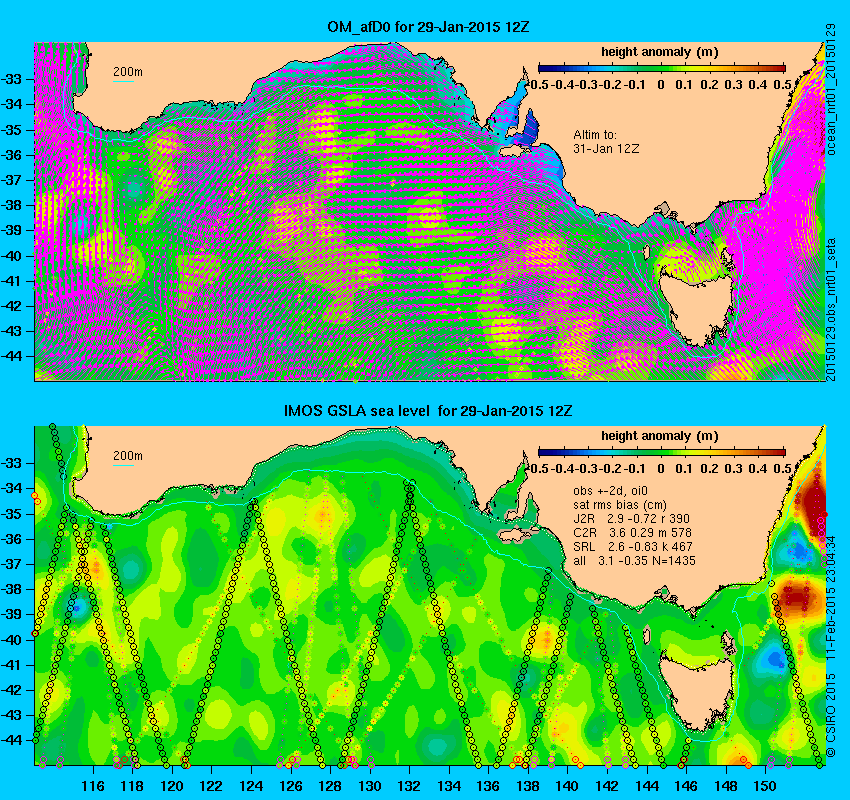The height and width of the screenshot is (800, 850).
Task: Click the "0" tick label on the top color bar
Action: point(660,85)
